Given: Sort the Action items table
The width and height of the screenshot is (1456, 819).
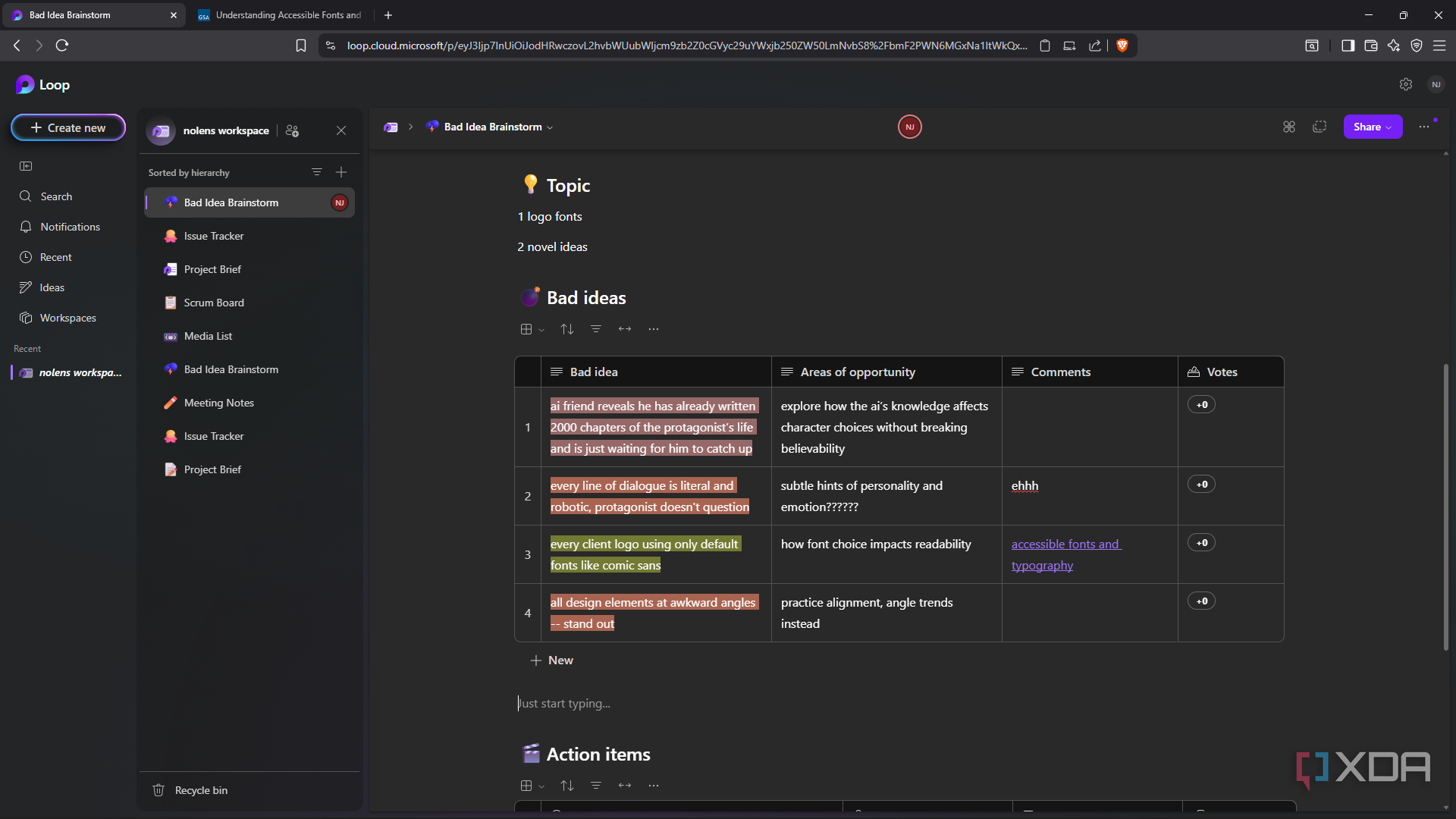Looking at the screenshot, I should [567, 786].
